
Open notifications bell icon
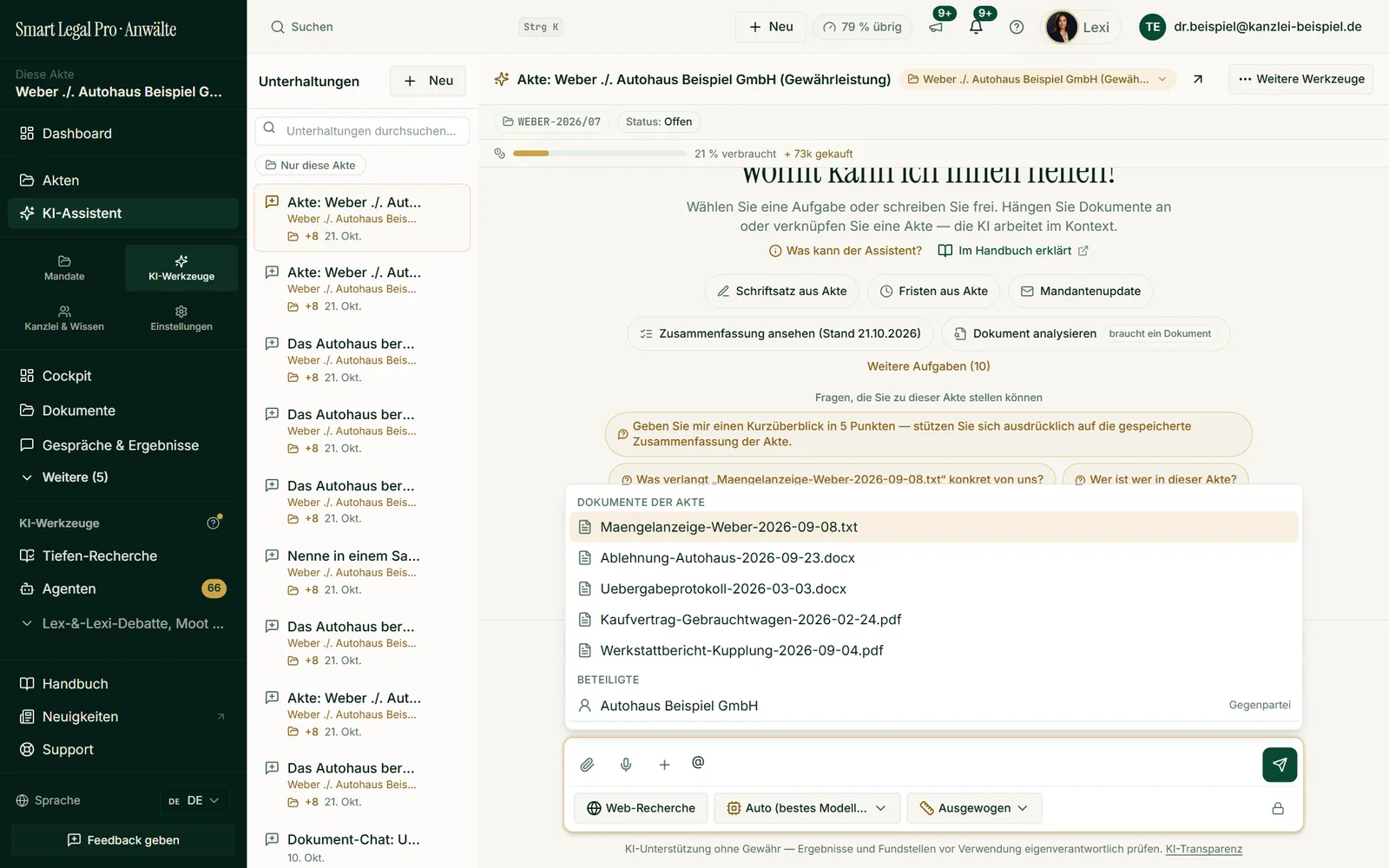point(976,27)
